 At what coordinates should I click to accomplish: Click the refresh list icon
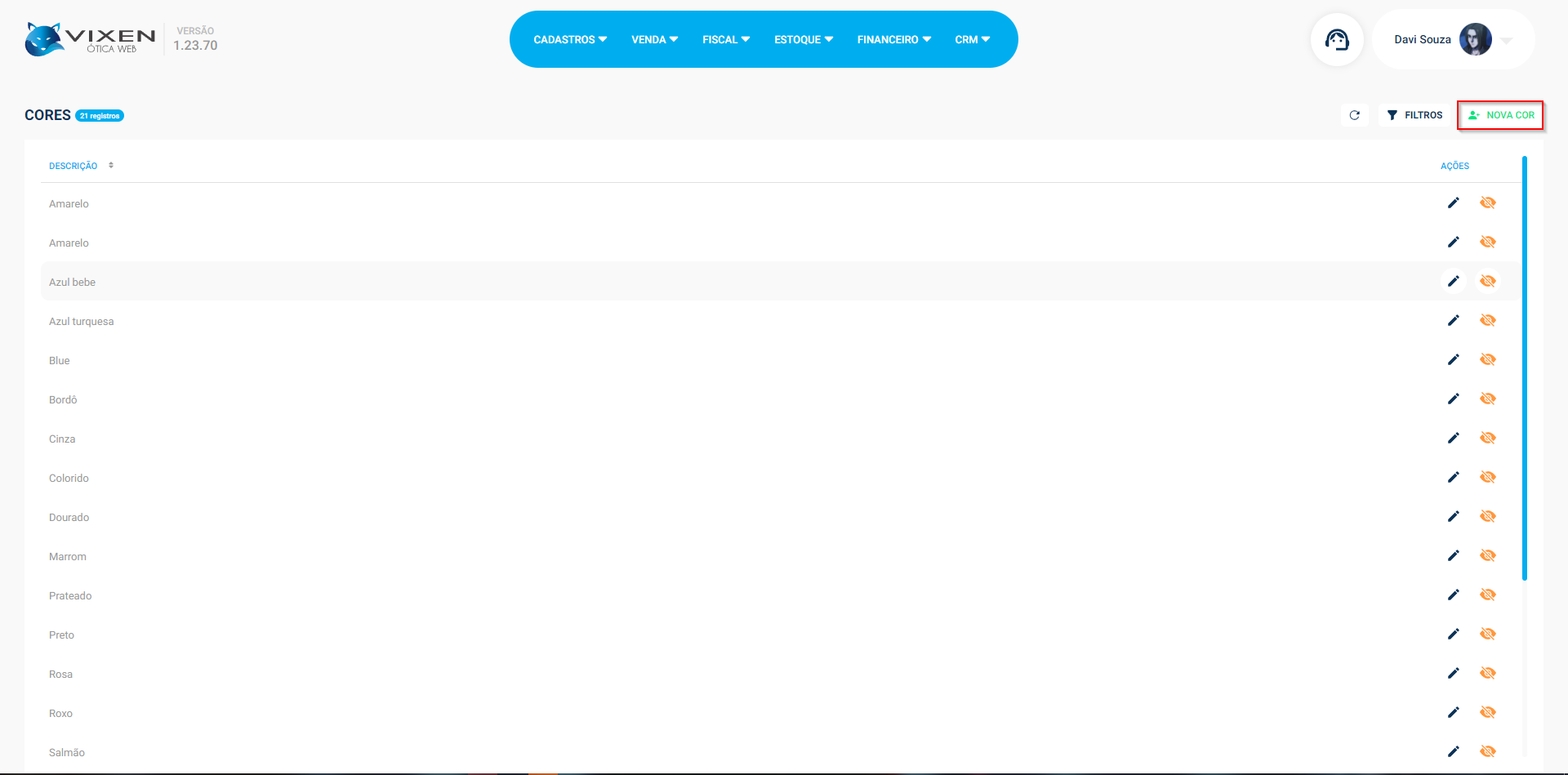point(1354,115)
